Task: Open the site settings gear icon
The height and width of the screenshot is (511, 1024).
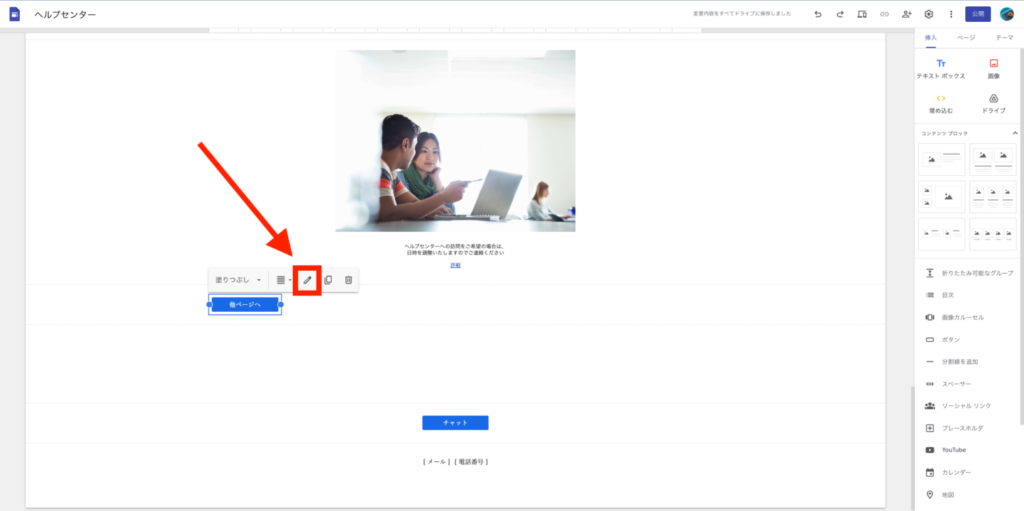Action: click(x=929, y=14)
